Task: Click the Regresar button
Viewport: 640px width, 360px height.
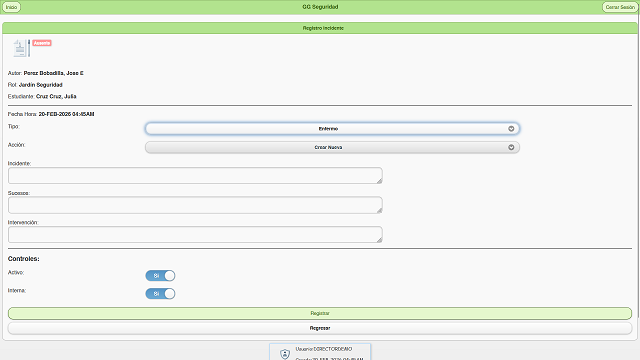Action: (x=320, y=328)
